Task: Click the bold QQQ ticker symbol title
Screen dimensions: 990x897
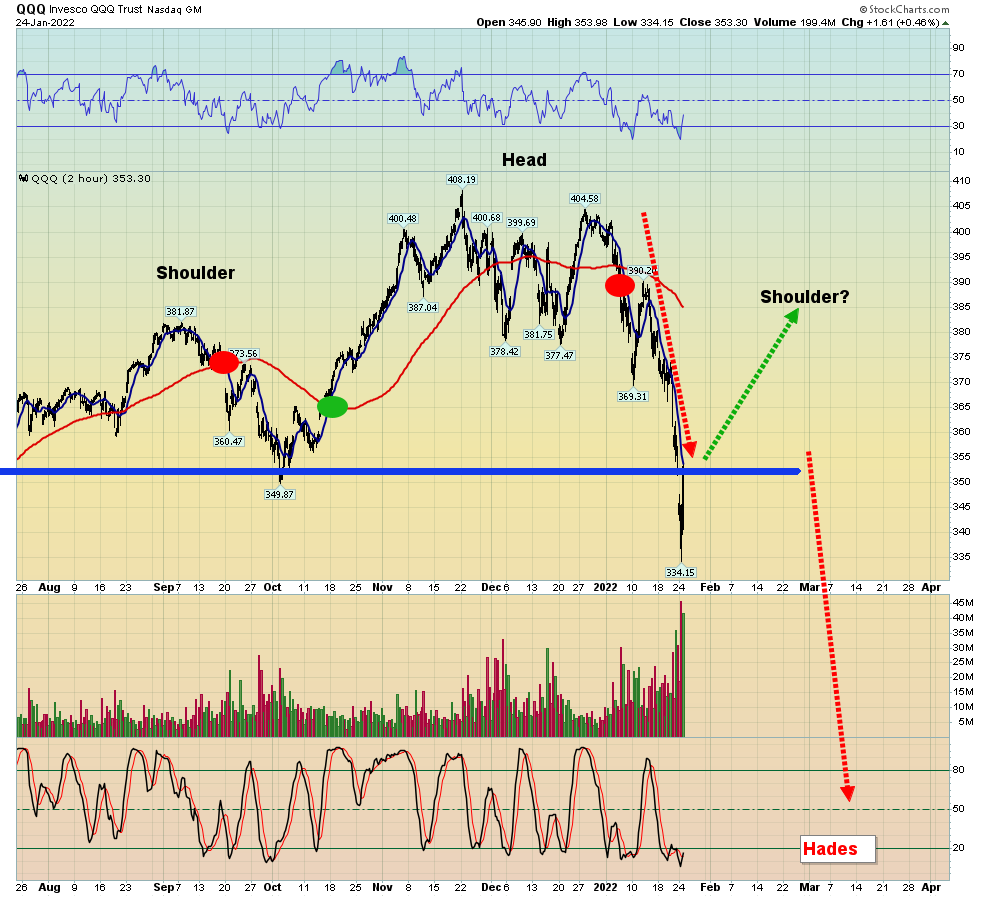Action: coord(31,9)
